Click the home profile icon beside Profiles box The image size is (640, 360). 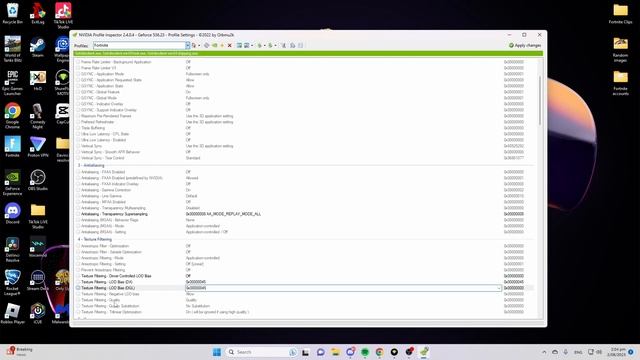[194, 45]
